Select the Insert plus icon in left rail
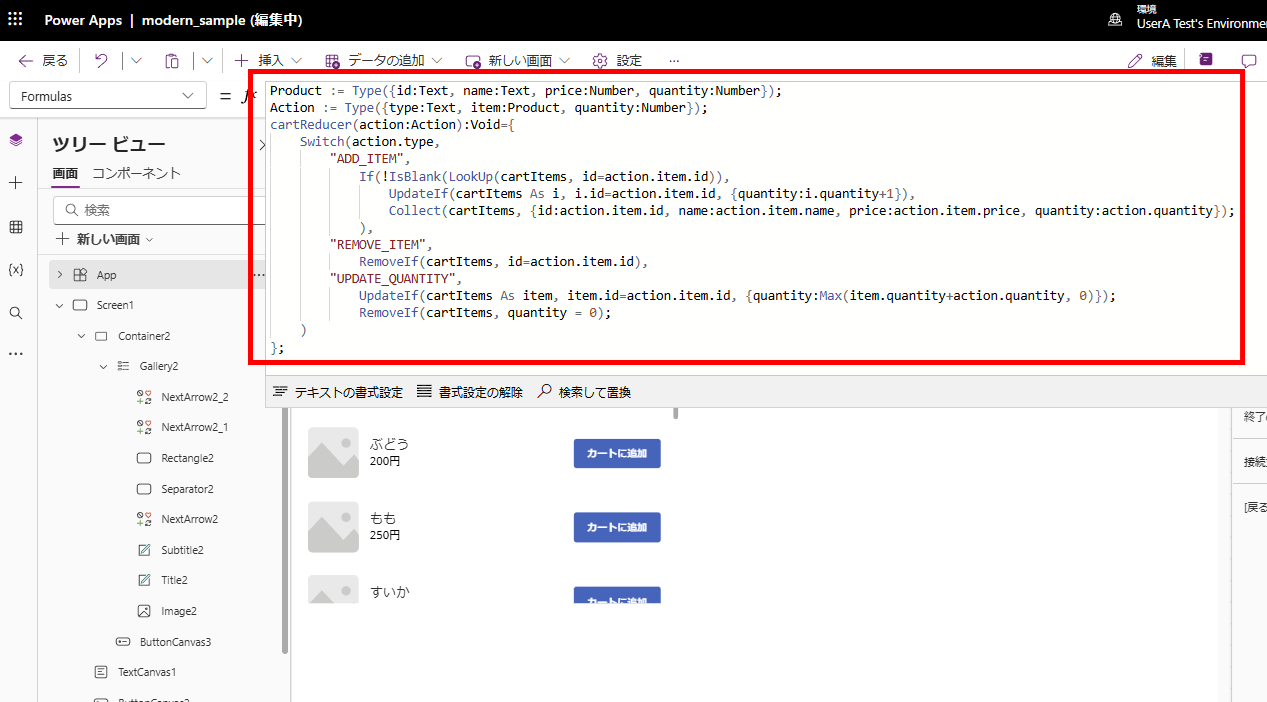1267x702 pixels. [15, 183]
